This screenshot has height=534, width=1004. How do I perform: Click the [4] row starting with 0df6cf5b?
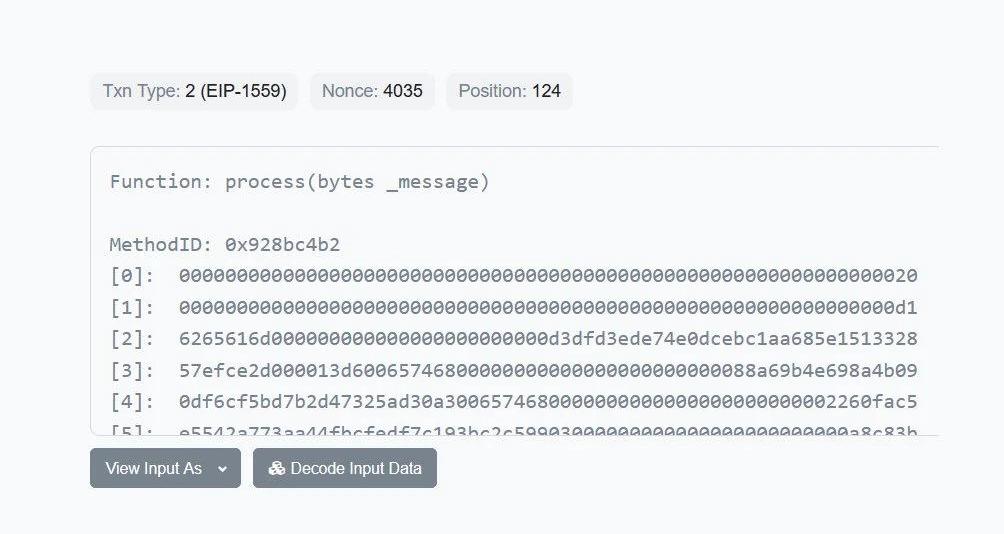548,402
